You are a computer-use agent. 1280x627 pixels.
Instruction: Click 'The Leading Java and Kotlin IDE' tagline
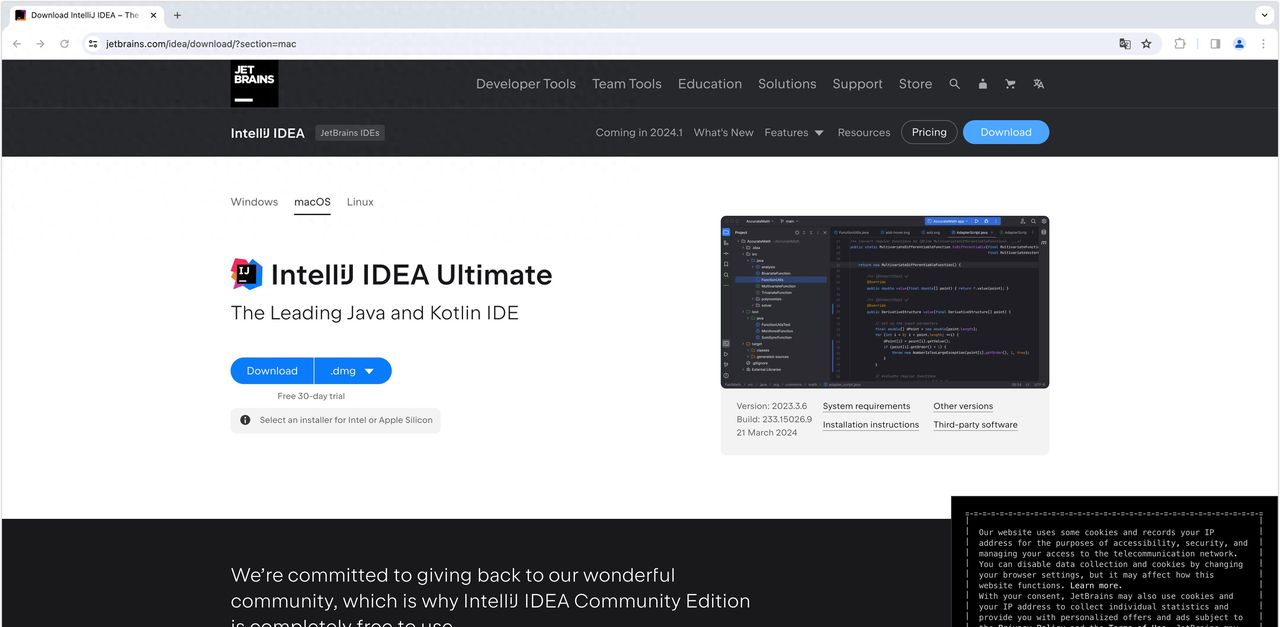point(375,313)
